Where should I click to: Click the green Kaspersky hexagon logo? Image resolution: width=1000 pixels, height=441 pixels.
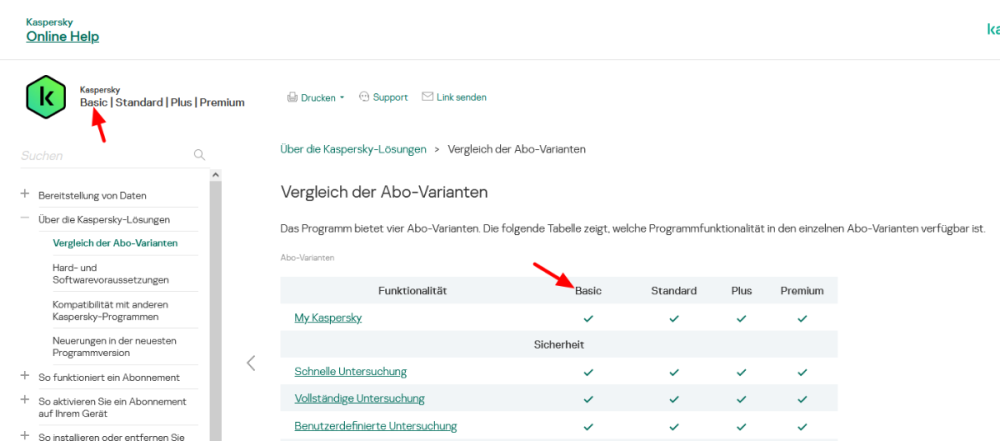[x=46, y=97]
